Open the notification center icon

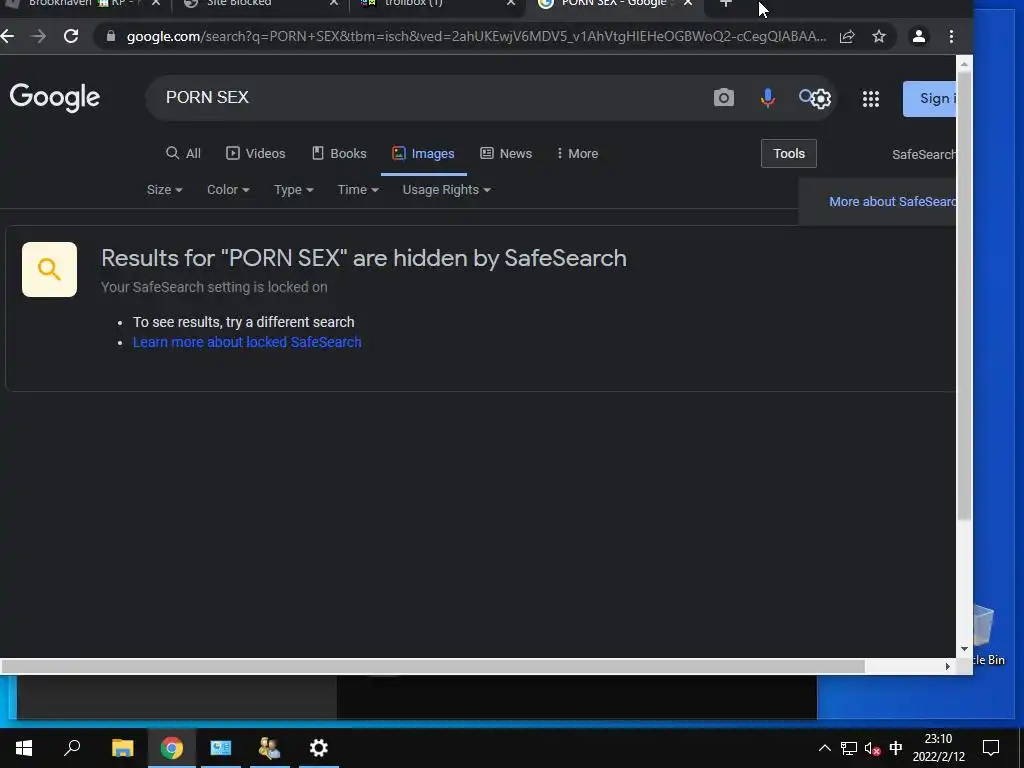(991, 748)
